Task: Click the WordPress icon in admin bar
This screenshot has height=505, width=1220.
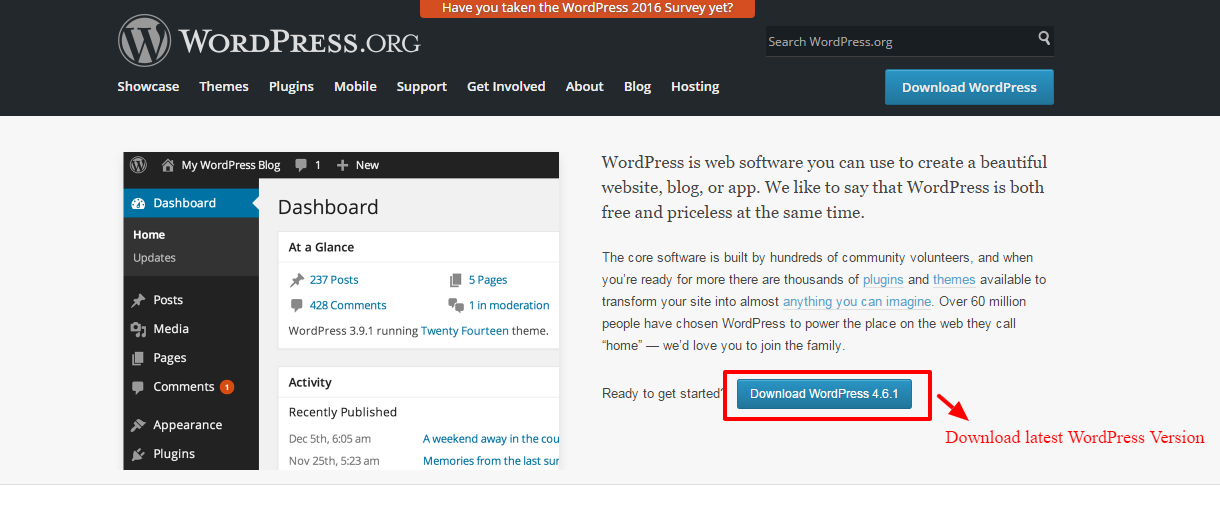Action: tap(139, 165)
